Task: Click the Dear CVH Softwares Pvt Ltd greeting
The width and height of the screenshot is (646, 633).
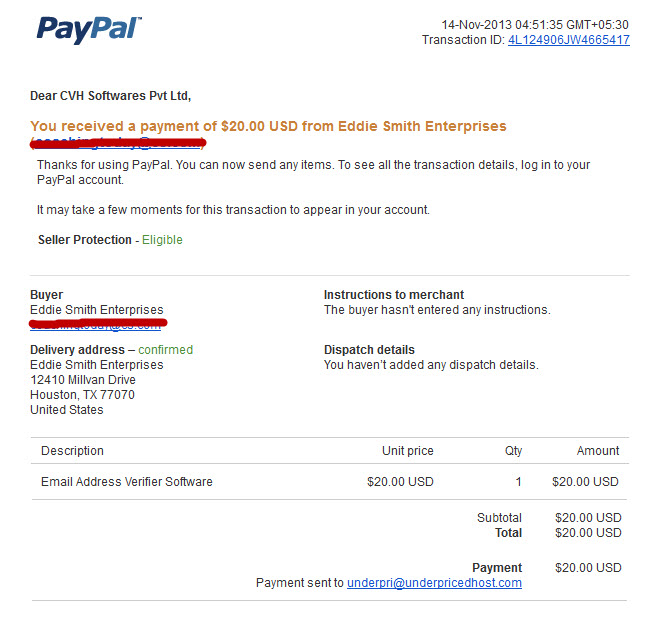Action: point(111,96)
